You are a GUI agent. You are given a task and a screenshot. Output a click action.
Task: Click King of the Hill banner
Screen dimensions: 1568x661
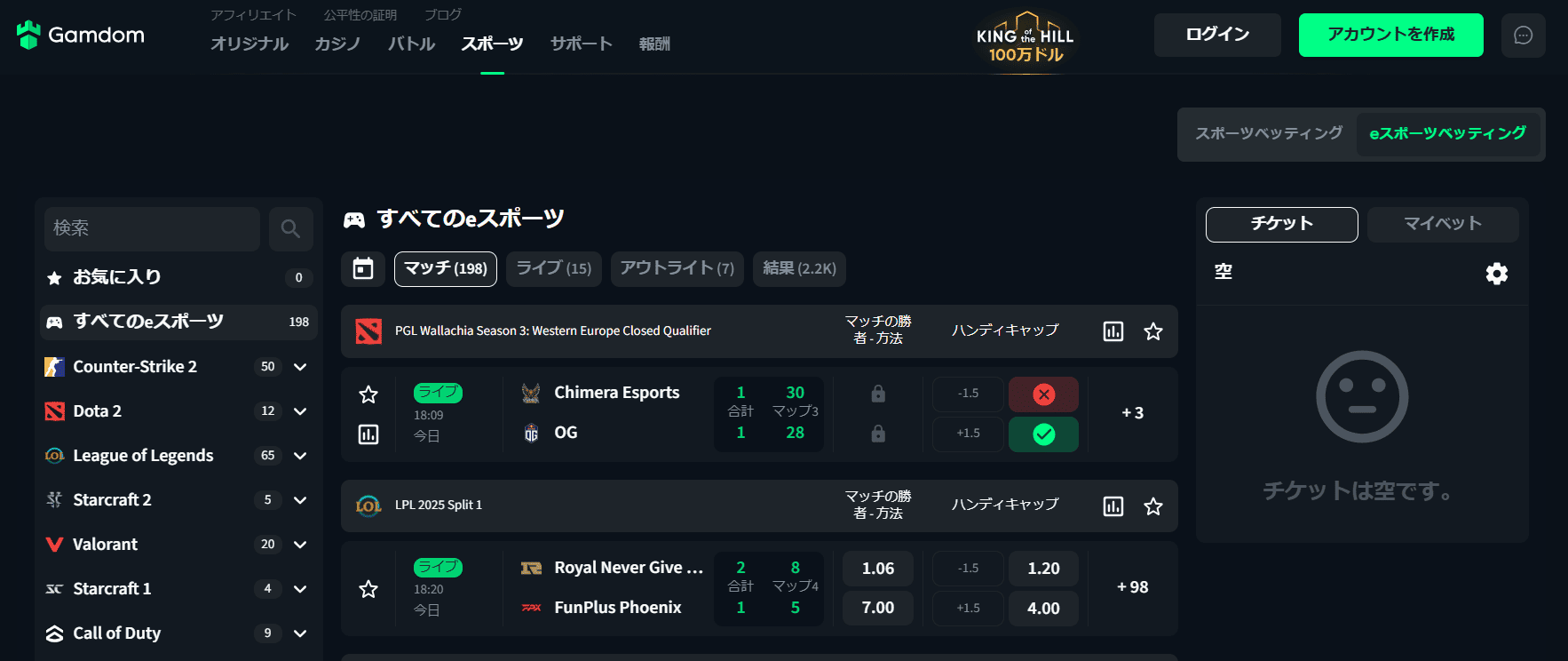1026,37
